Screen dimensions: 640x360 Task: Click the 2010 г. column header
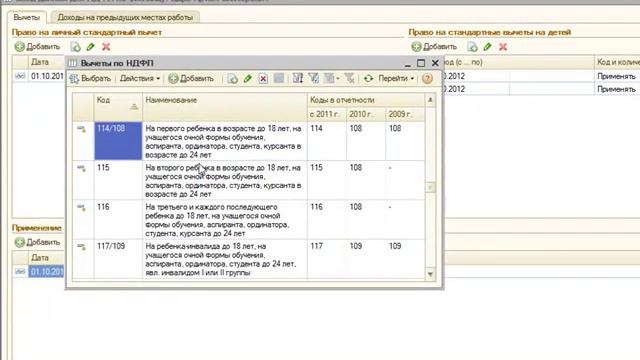366,114
